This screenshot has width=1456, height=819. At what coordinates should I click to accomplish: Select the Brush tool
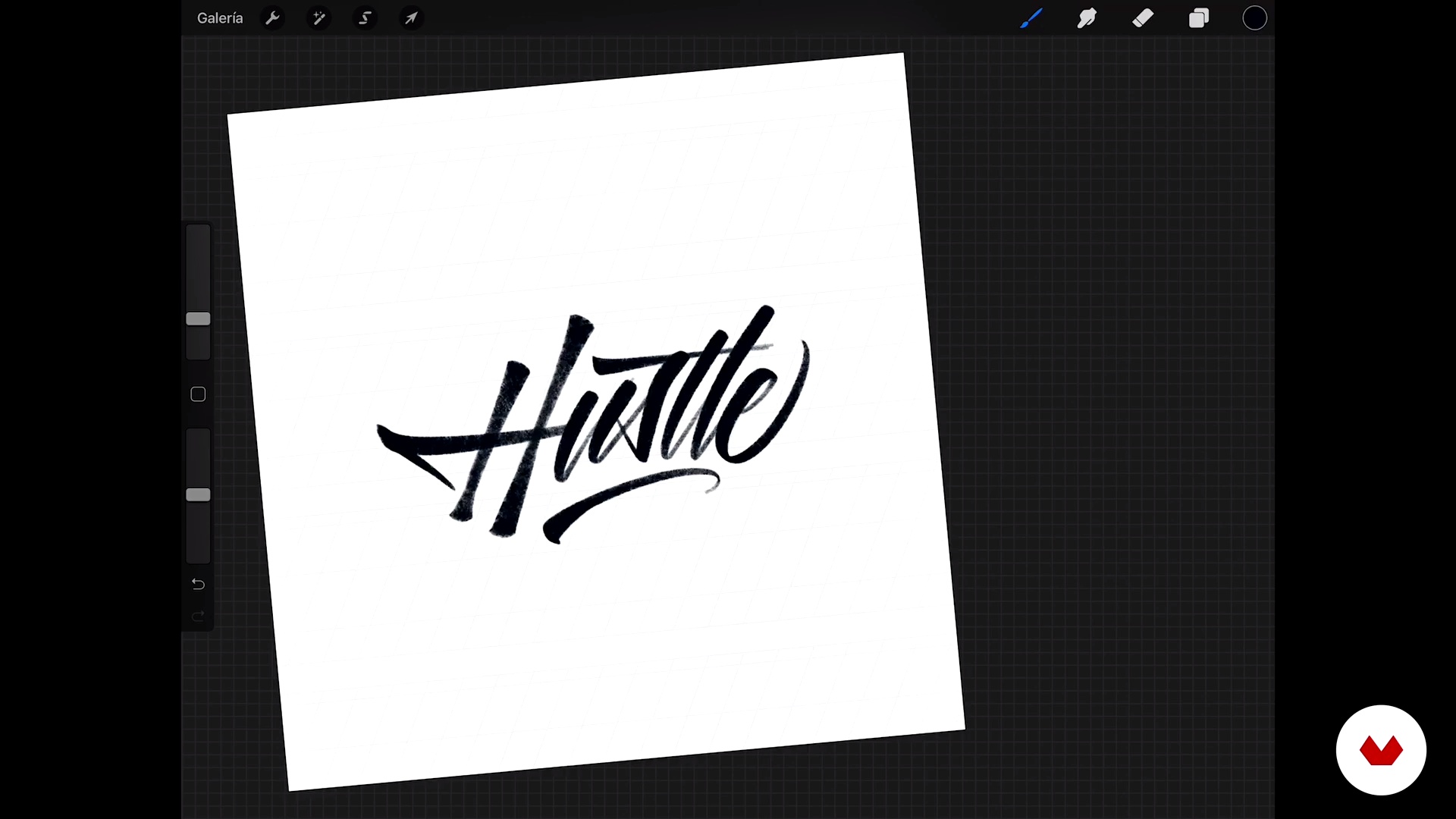1031,18
